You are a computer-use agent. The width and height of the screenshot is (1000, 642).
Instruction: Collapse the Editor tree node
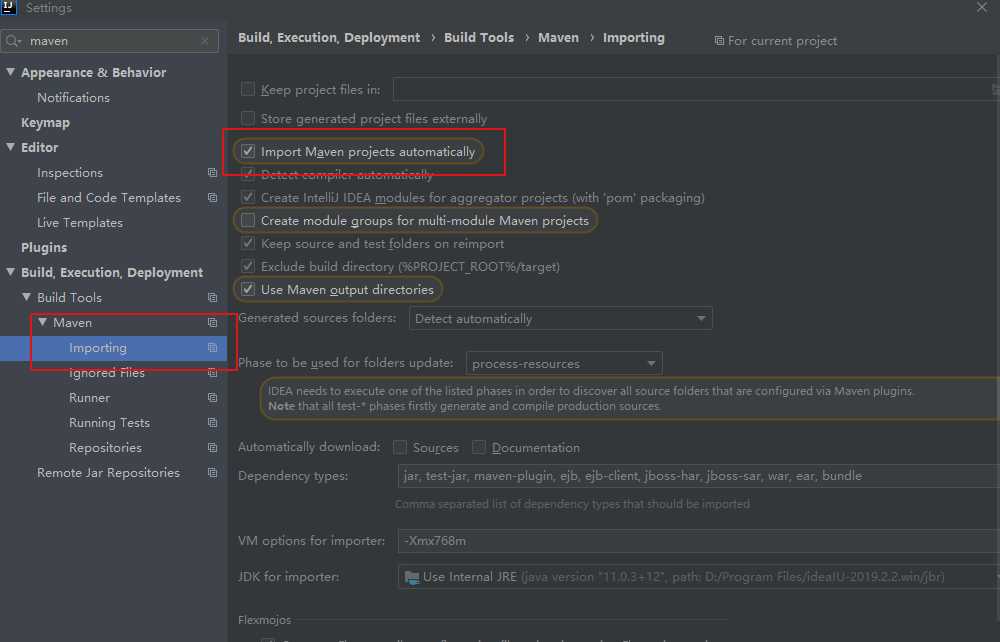pos(11,147)
